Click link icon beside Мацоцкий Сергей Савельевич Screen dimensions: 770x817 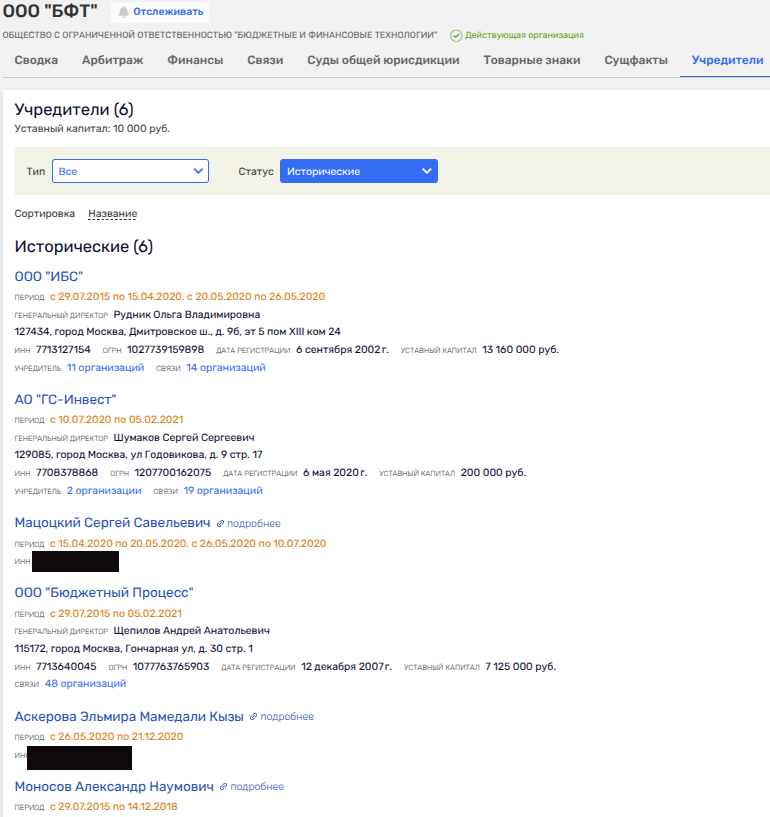(220, 523)
